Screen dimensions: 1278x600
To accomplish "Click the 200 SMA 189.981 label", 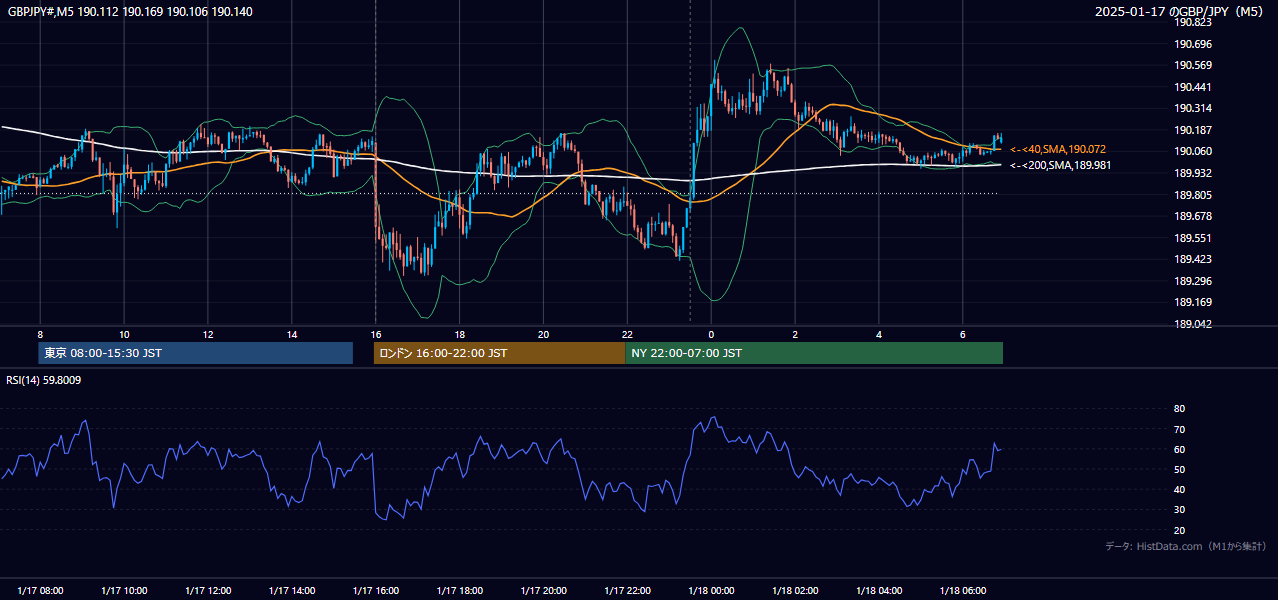I will (1060, 165).
